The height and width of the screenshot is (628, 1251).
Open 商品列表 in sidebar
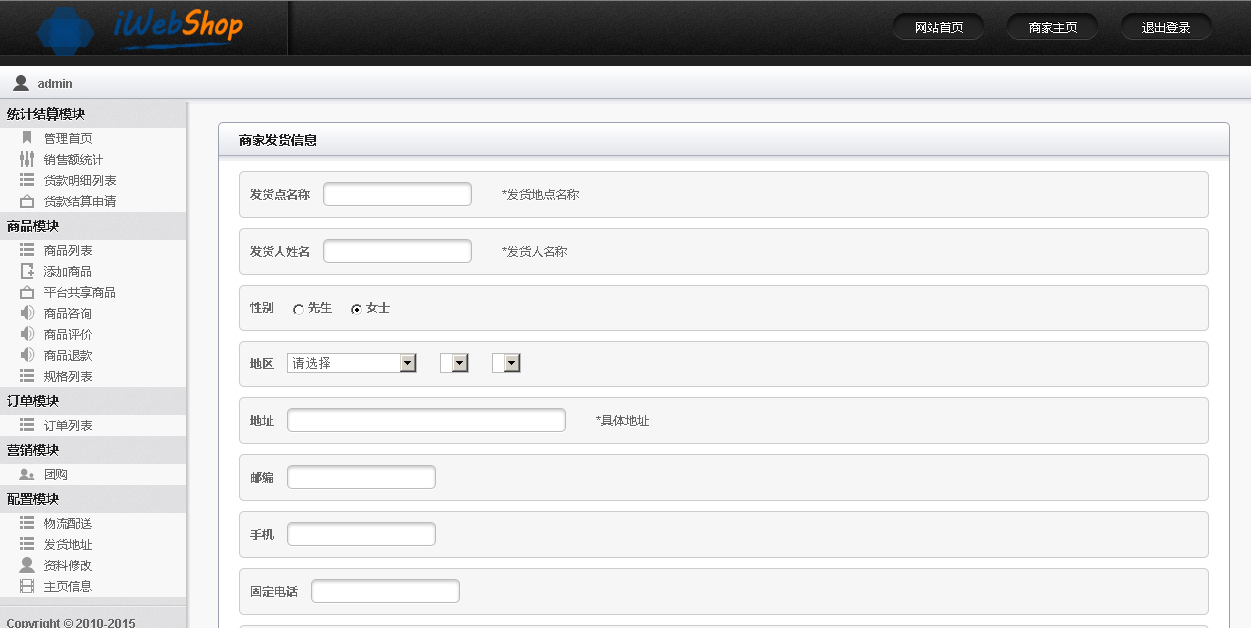pyautogui.click(x=68, y=251)
